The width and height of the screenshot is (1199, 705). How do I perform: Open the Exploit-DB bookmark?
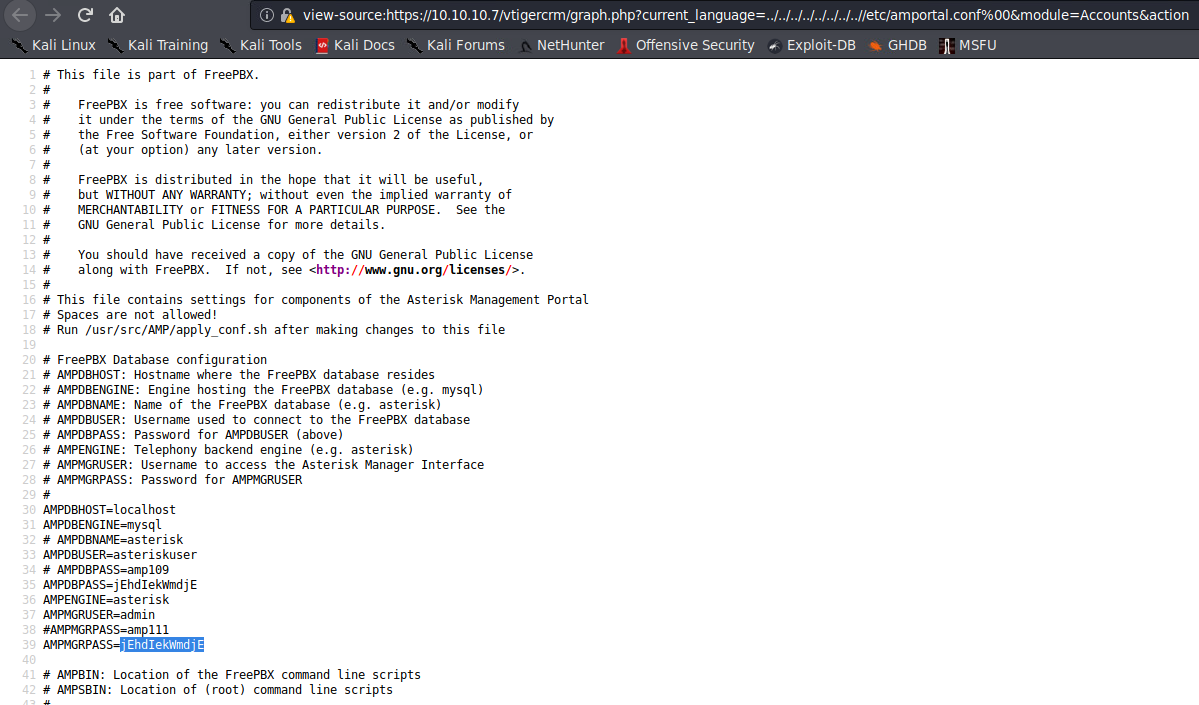[x=811, y=45]
